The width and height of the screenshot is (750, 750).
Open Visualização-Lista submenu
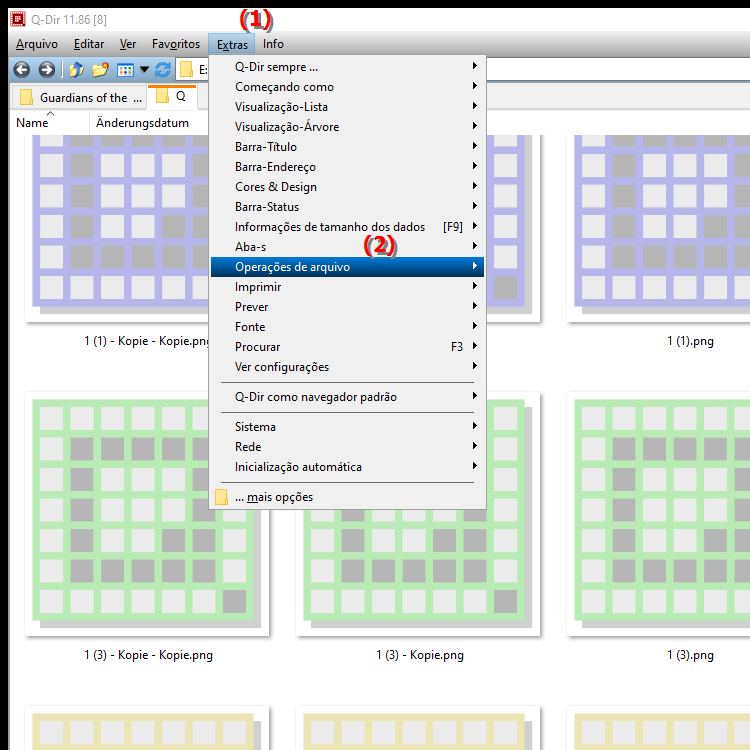point(347,107)
